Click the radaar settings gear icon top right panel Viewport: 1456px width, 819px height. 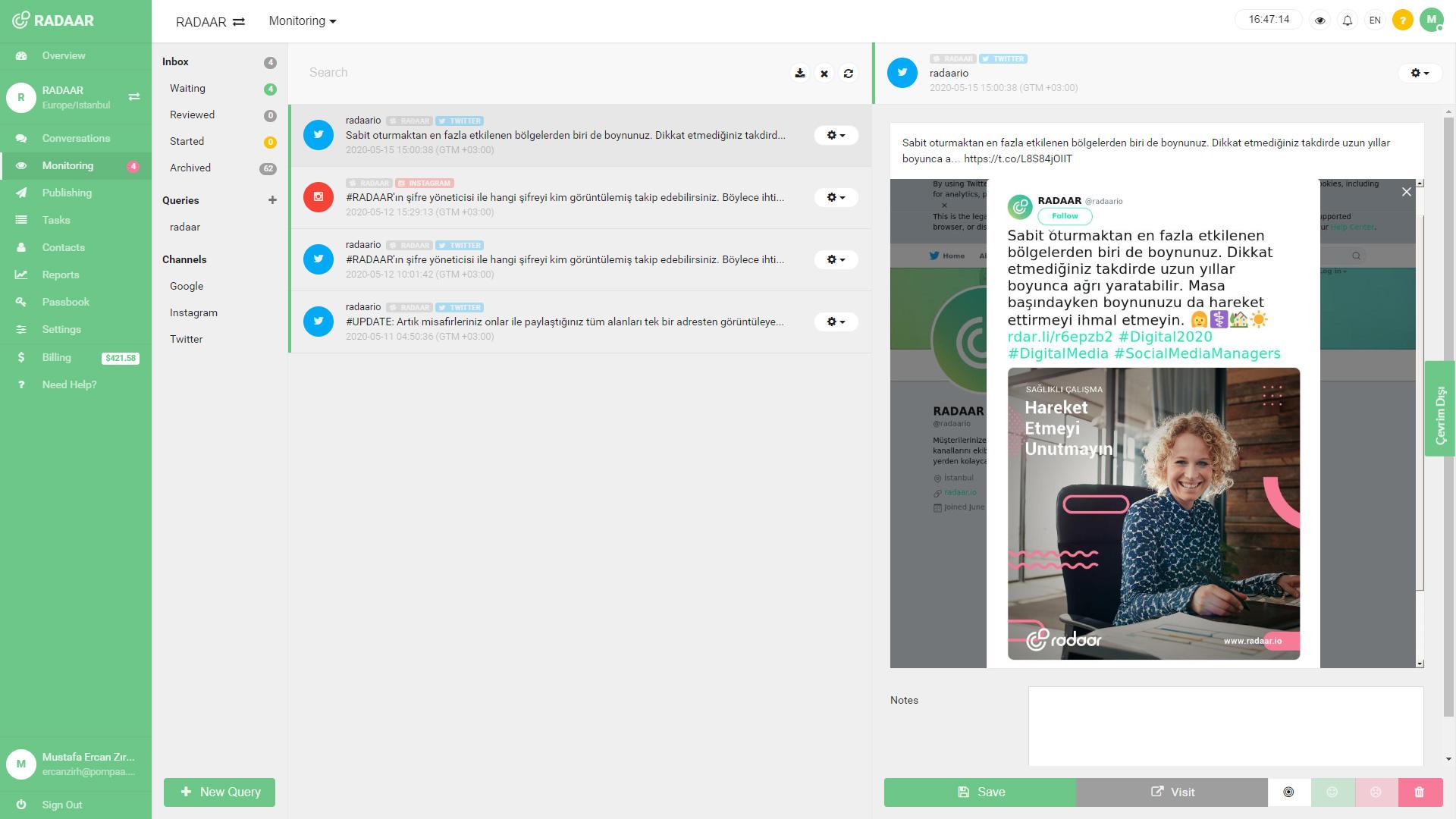(1418, 72)
